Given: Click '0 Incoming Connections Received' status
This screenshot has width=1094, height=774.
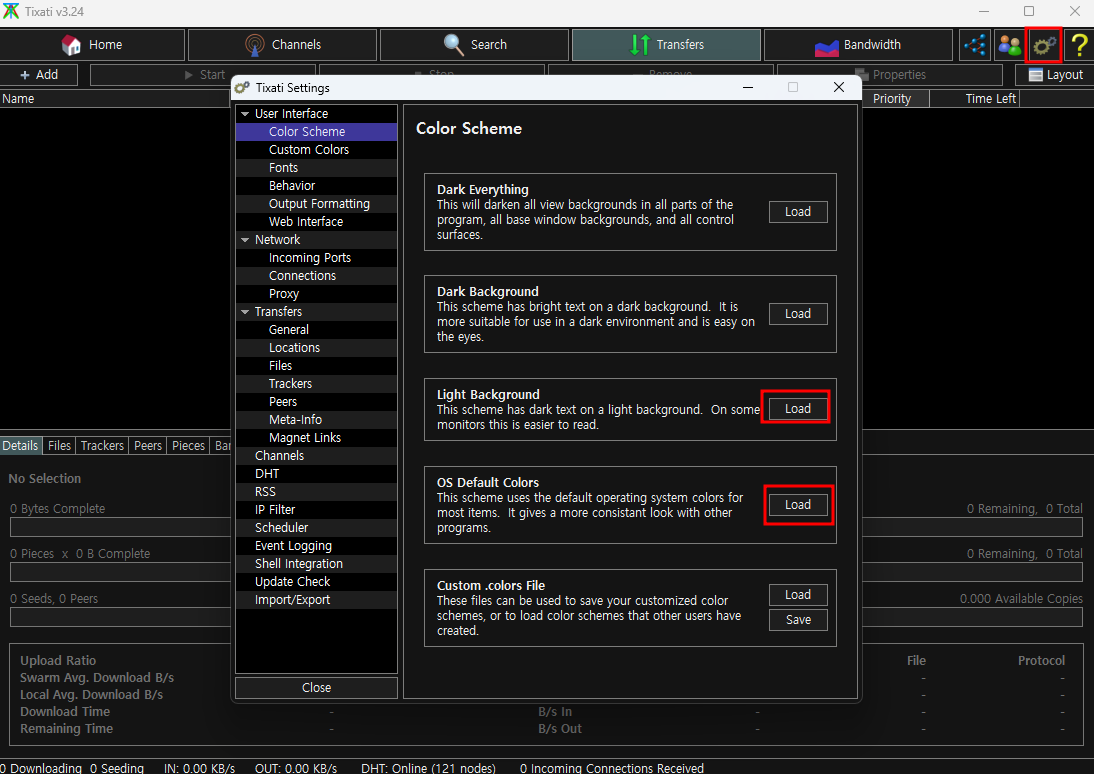Looking at the screenshot, I should click(x=612, y=768).
